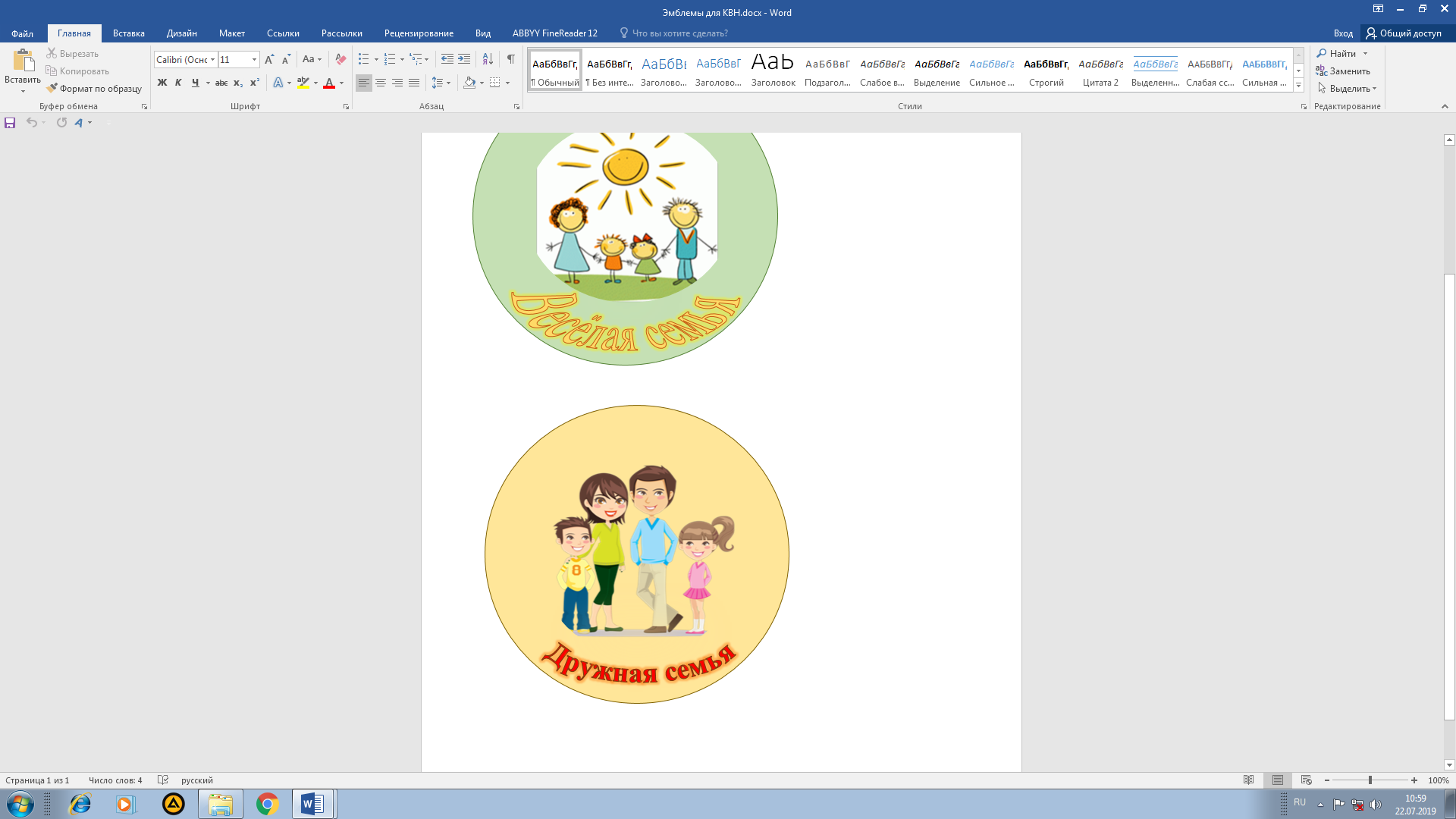Click the bulleted list icon

click(x=364, y=59)
